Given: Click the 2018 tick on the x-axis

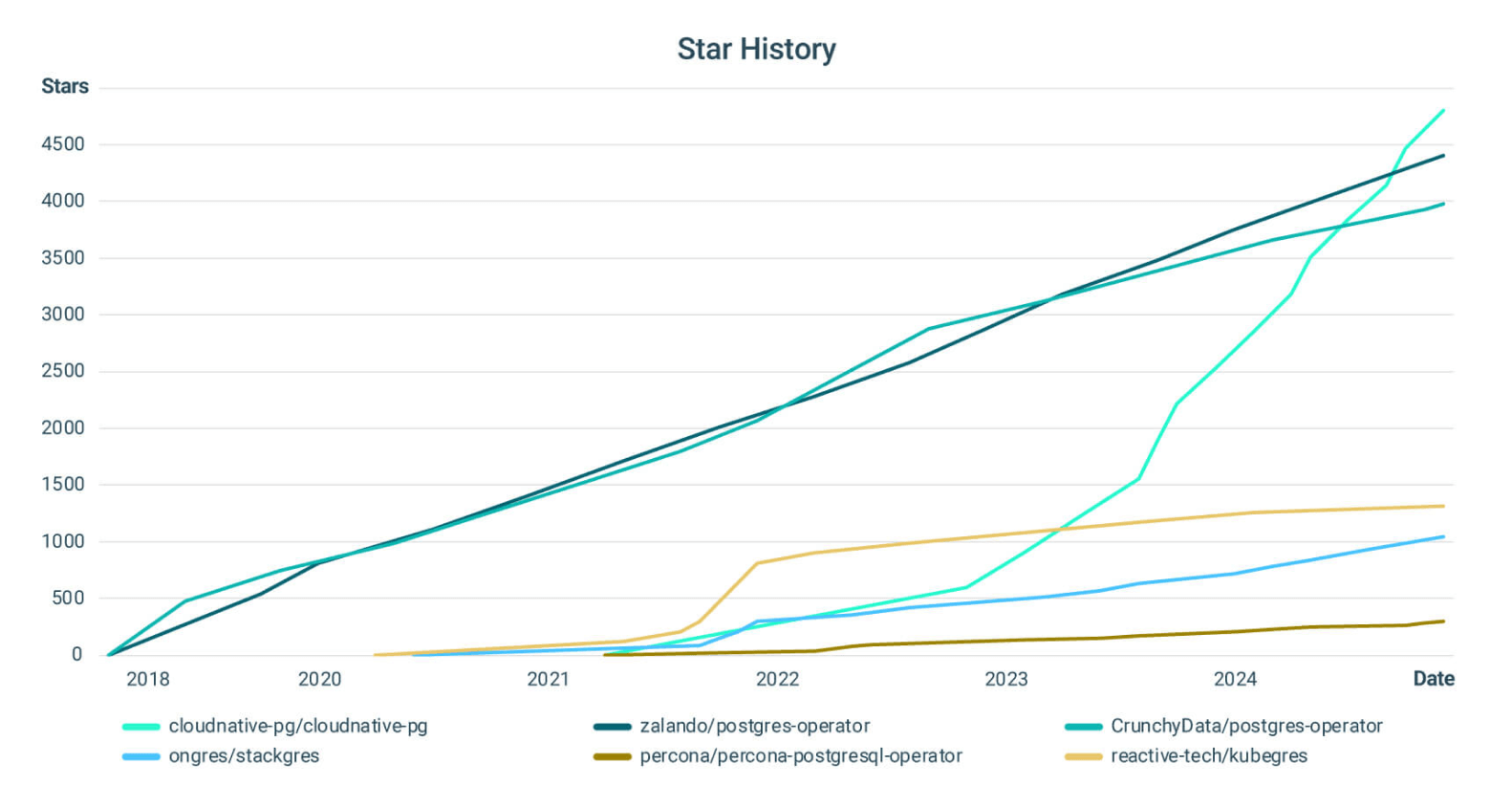Looking at the screenshot, I should point(148,680).
